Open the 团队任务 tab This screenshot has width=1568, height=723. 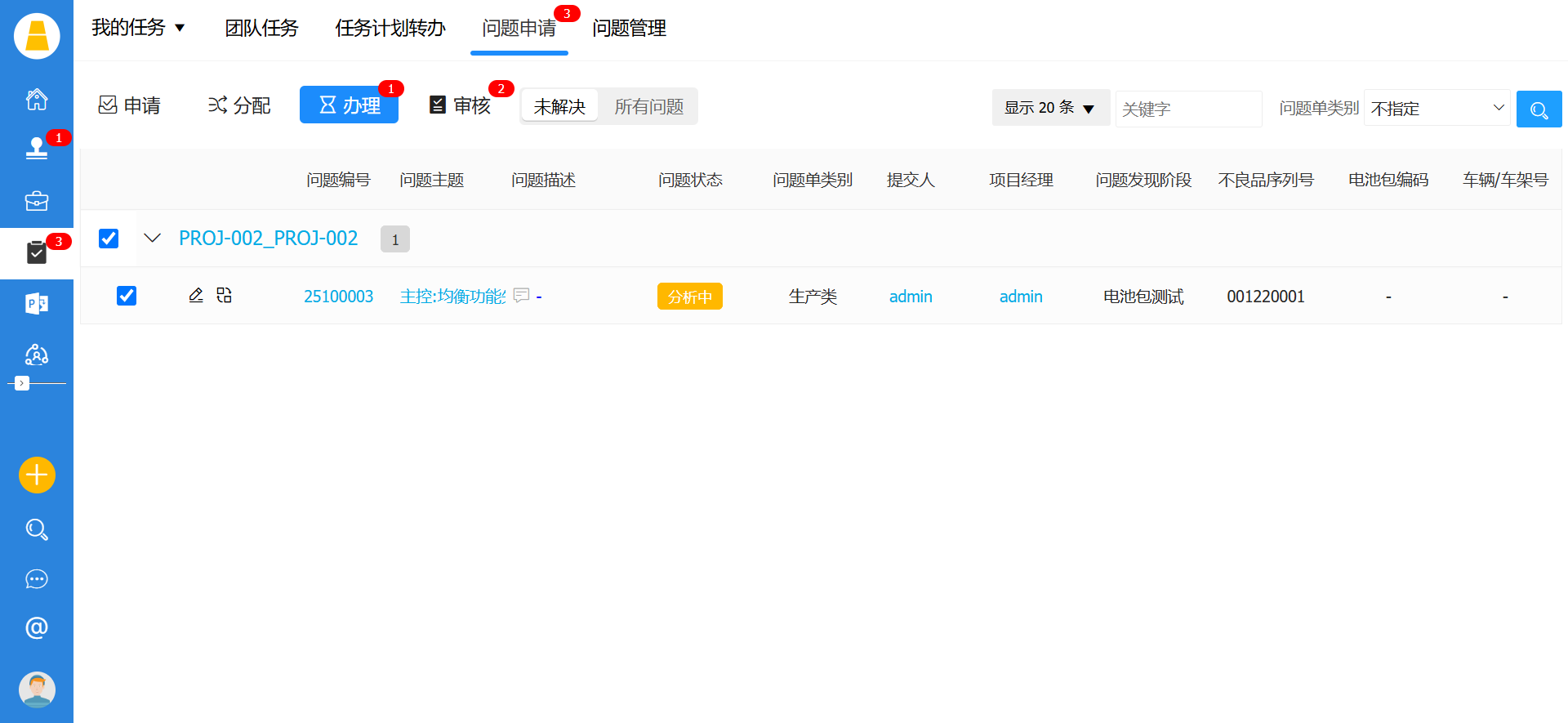(x=261, y=29)
